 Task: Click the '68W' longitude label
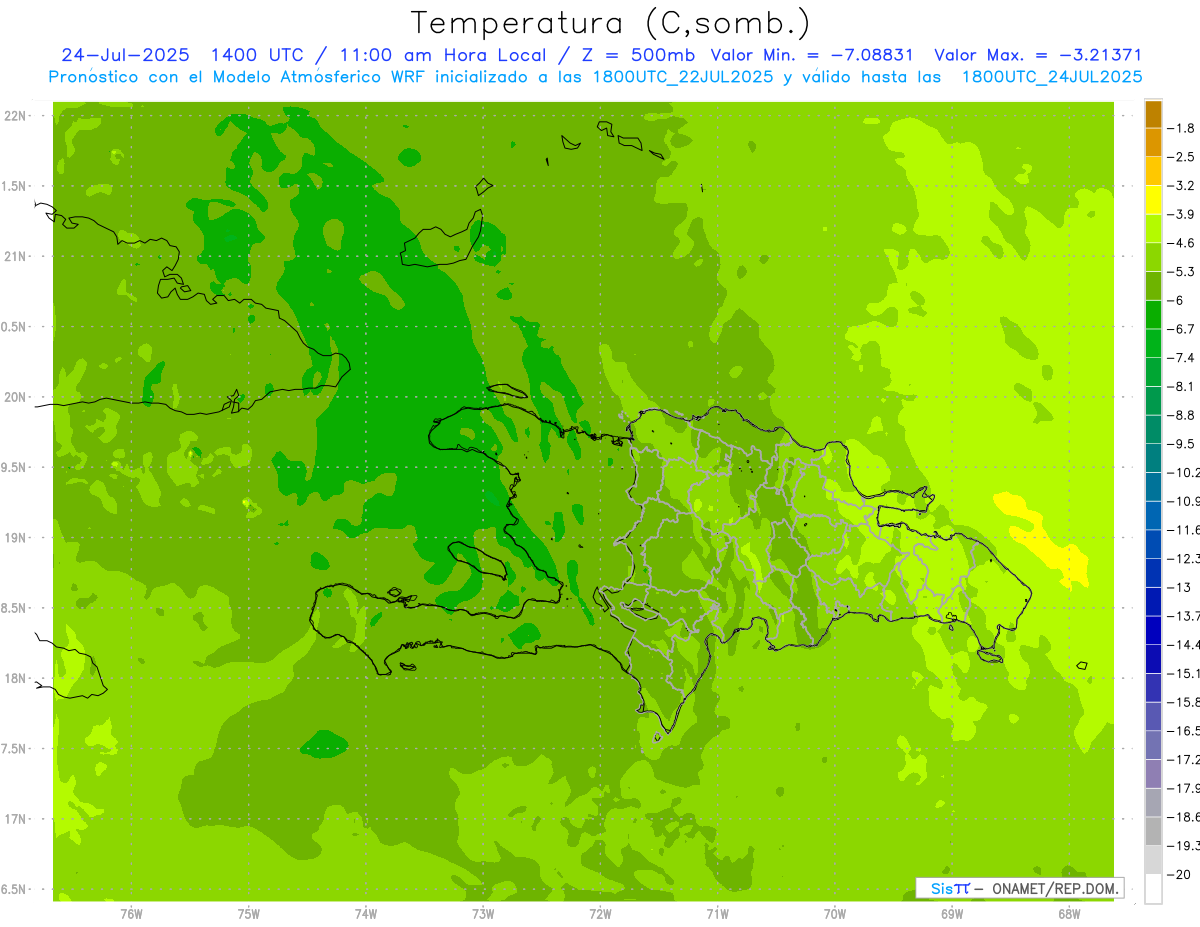click(x=1069, y=913)
